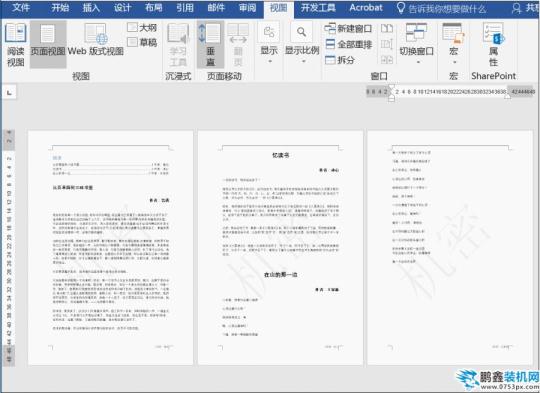This screenshot has width=540, height=393.
Task: Open the Insert (插入) ribbon tab
Action: (91, 8)
